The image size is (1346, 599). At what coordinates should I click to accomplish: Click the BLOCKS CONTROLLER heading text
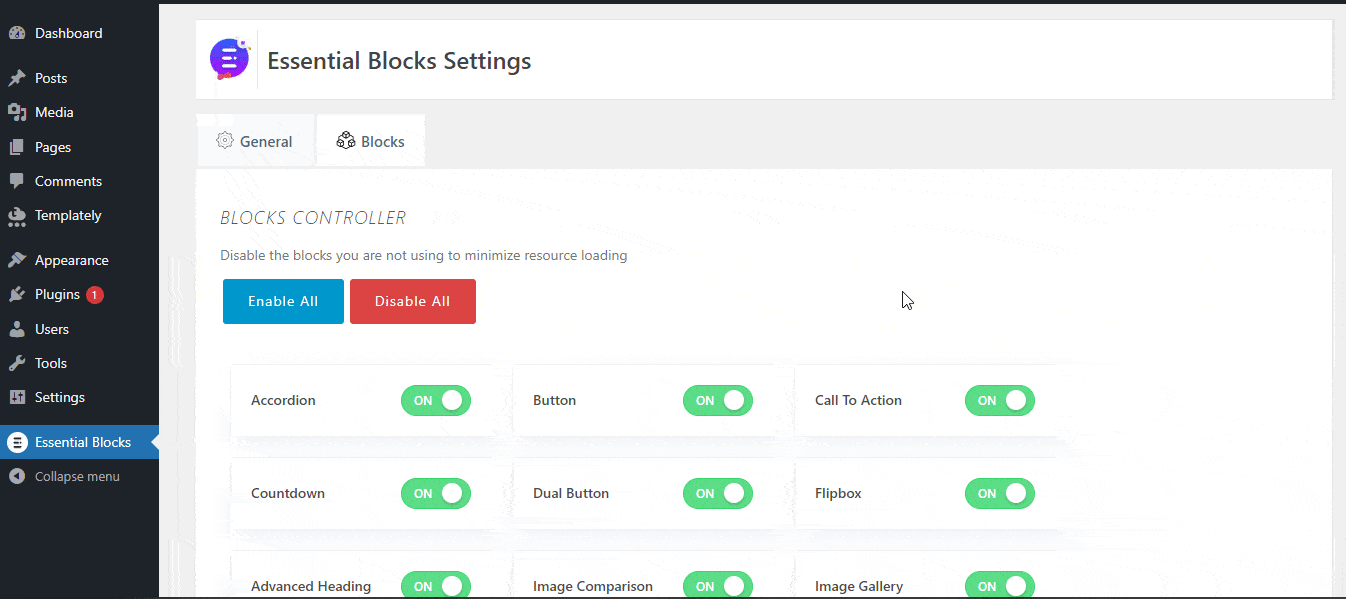click(x=313, y=217)
